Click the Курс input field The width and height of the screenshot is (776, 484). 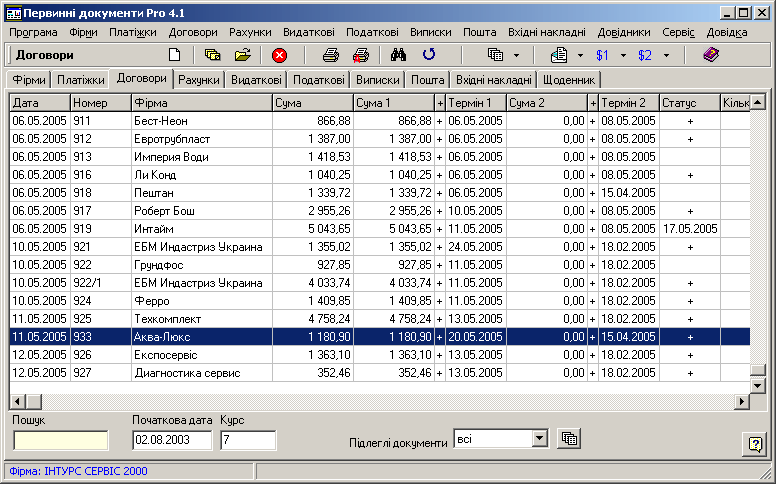248,440
